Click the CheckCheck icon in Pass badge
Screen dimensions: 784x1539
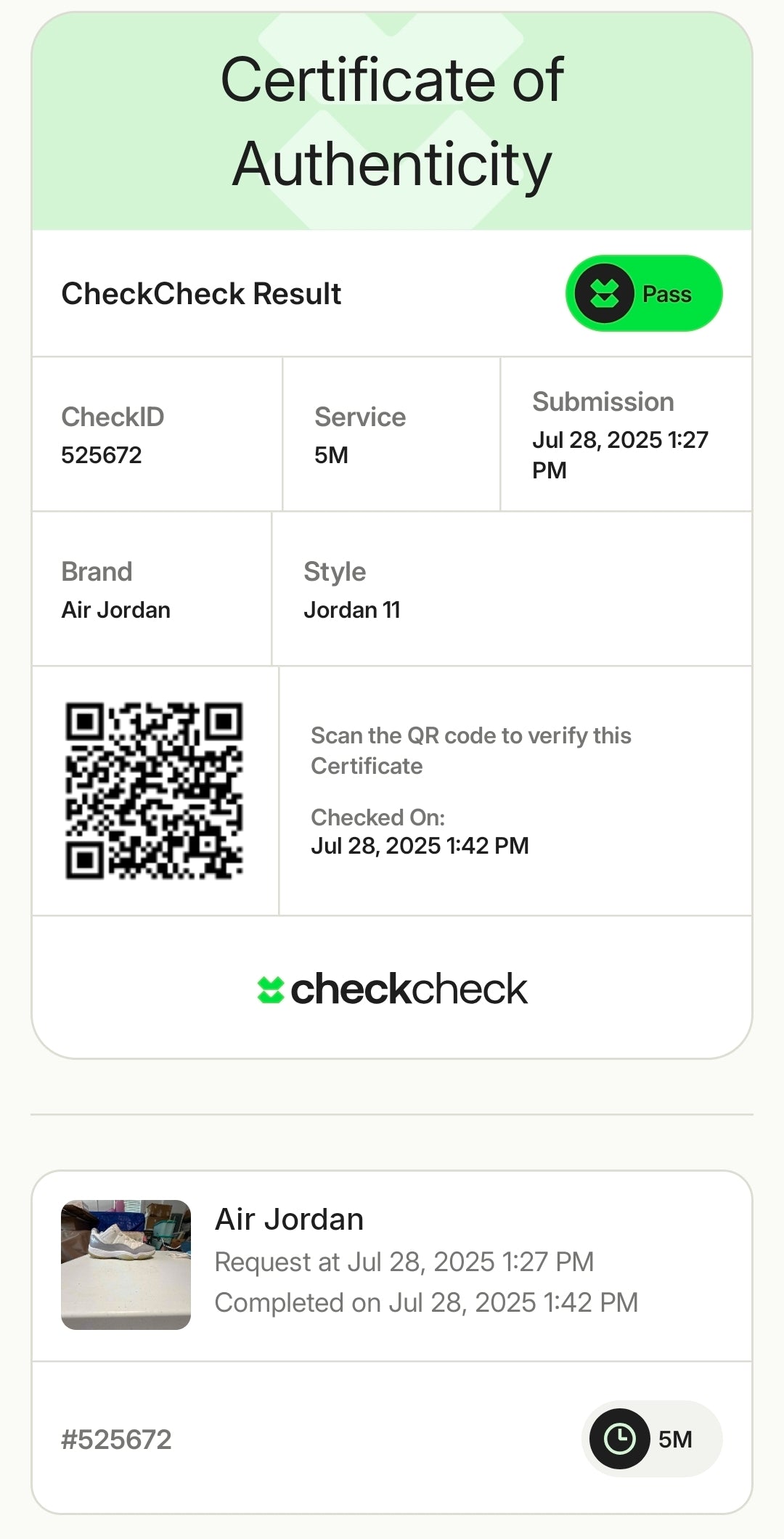tap(604, 293)
